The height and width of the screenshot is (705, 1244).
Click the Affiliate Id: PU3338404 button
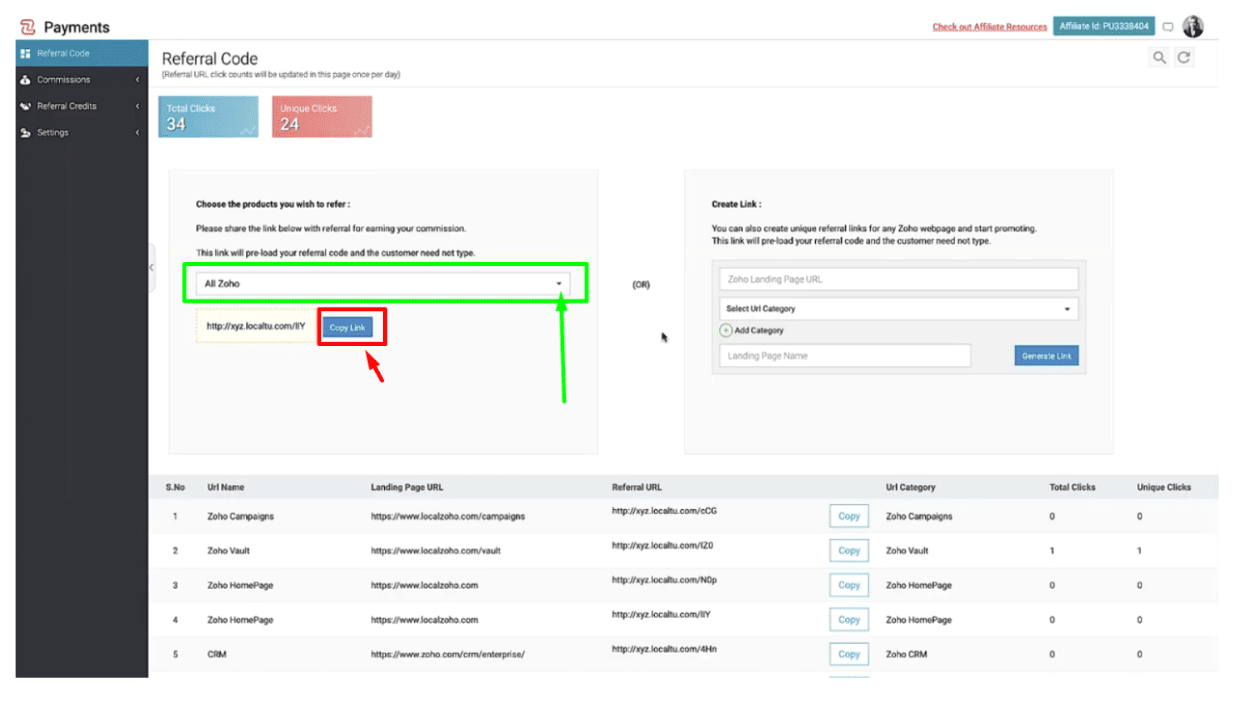[x=1104, y=27]
